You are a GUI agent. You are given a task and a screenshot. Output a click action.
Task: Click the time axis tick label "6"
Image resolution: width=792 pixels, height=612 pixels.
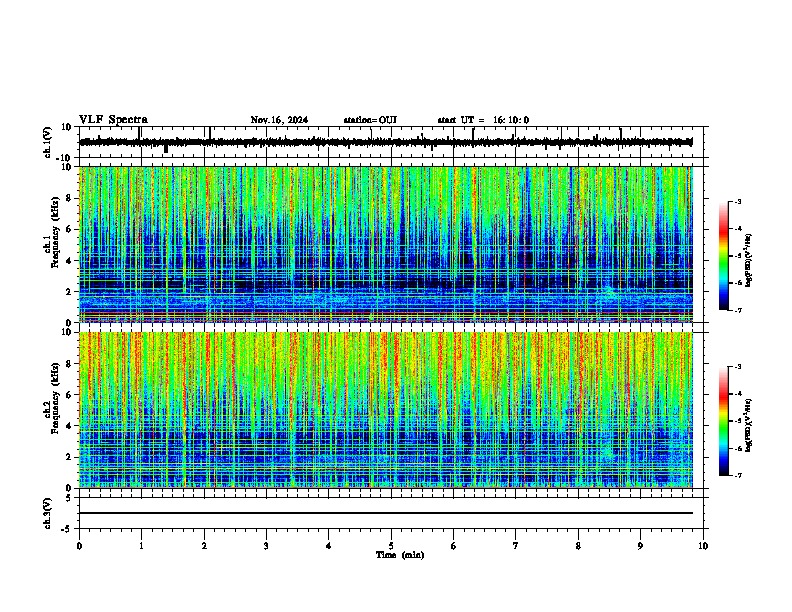(454, 546)
